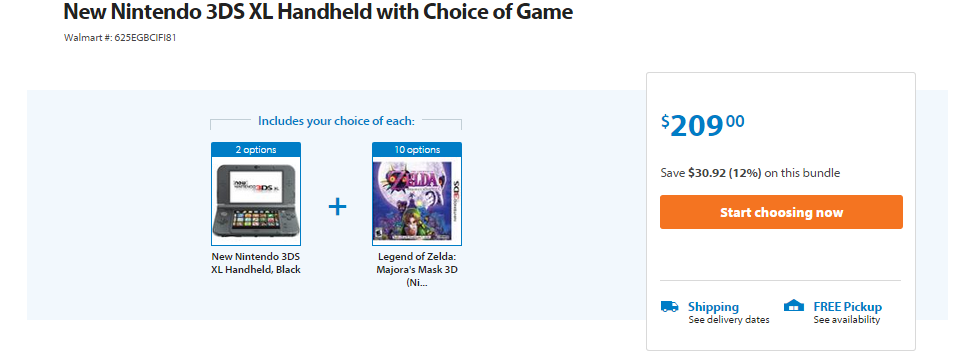Click the ESRB rating on Zelda cover
The image size is (980, 360).
tap(379, 233)
